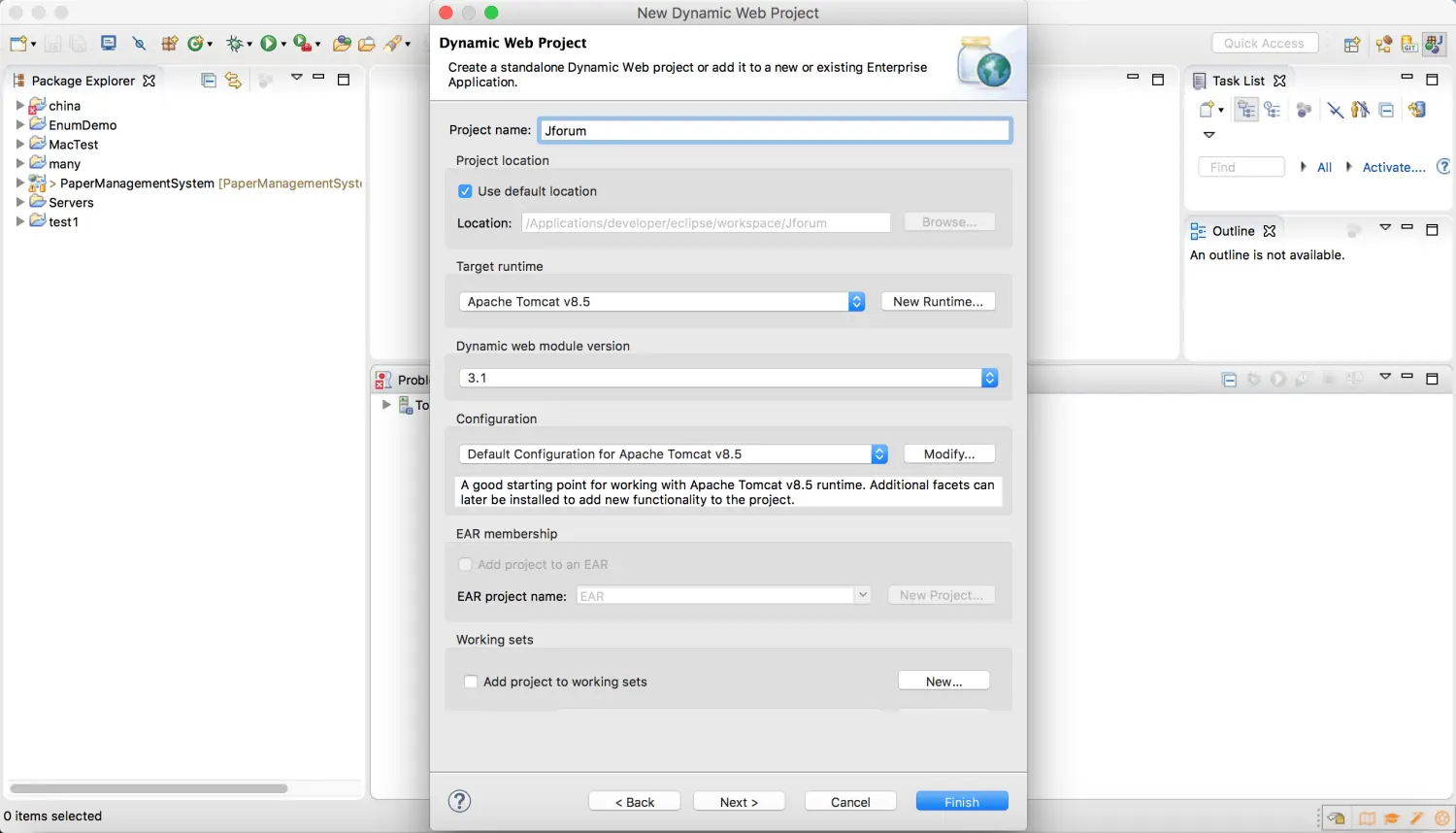Click the working sets New... button
Image resolution: width=1456 pixels, height=833 pixels.
click(x=943, y=682)
